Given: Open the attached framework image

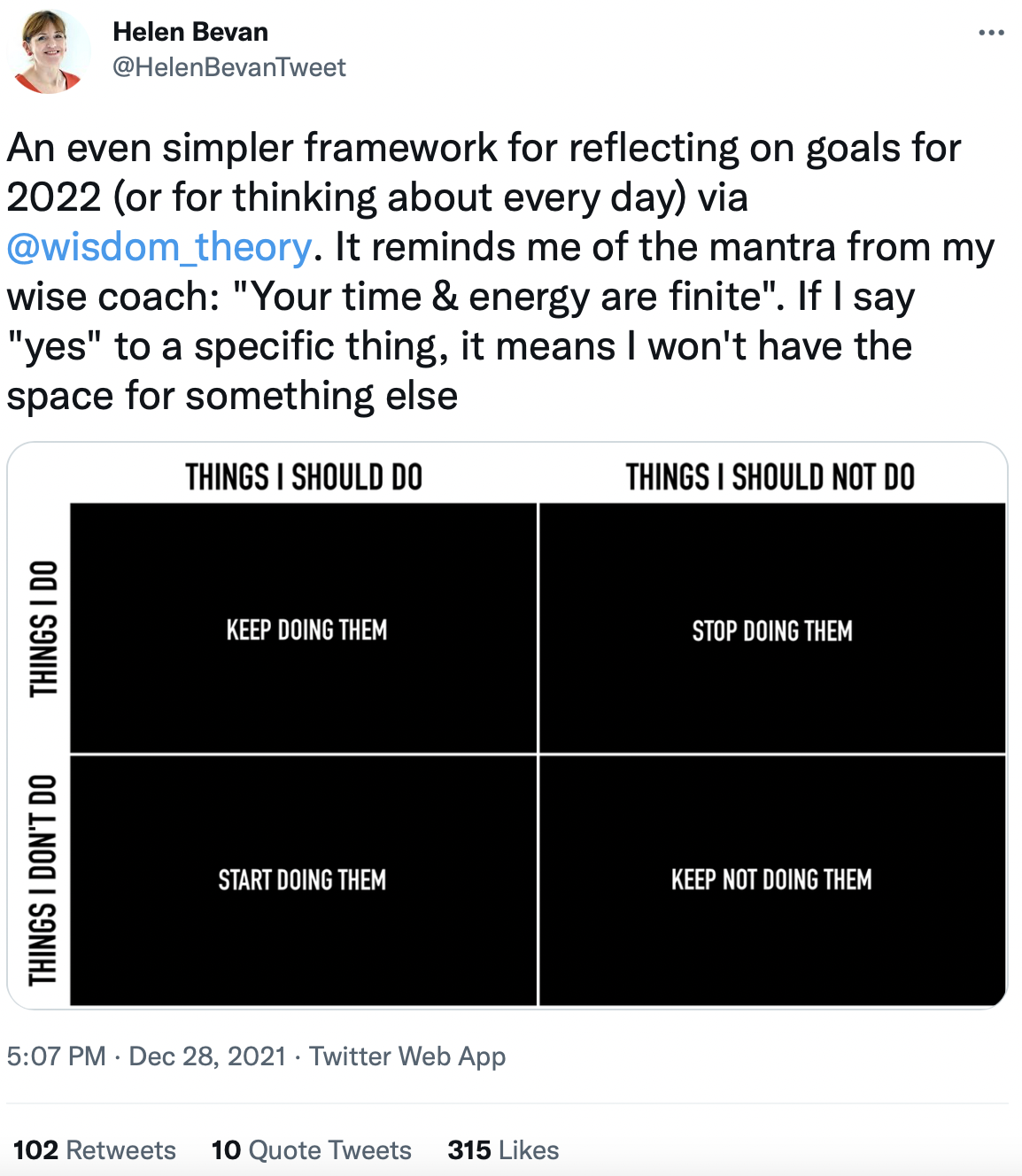Looking at the screenshot, I should point(507,725).
